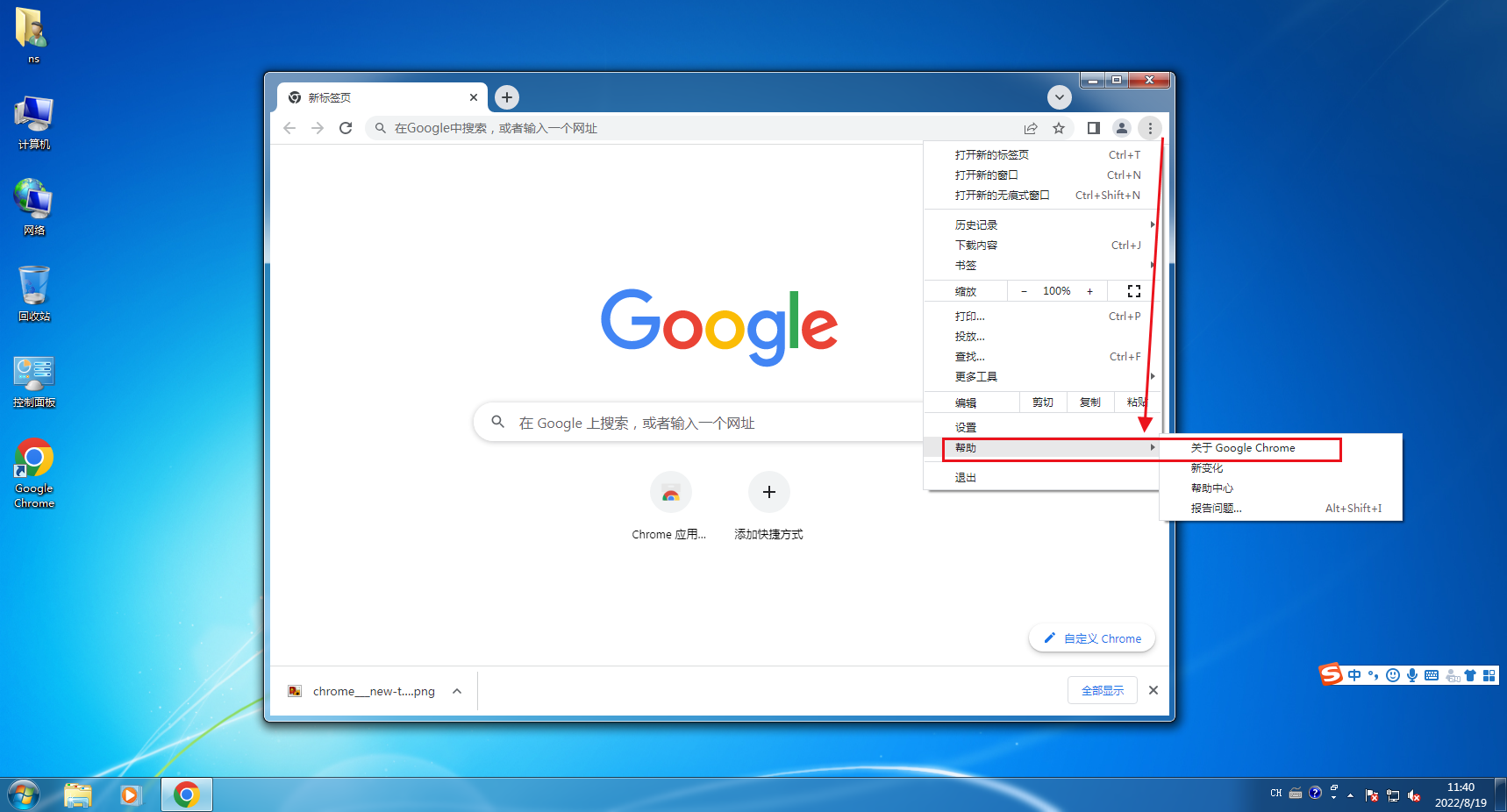The width and height of the screenshot is (1507, 812).
Task: Click IME microphone voice input icon
Action: (1412, 675)
